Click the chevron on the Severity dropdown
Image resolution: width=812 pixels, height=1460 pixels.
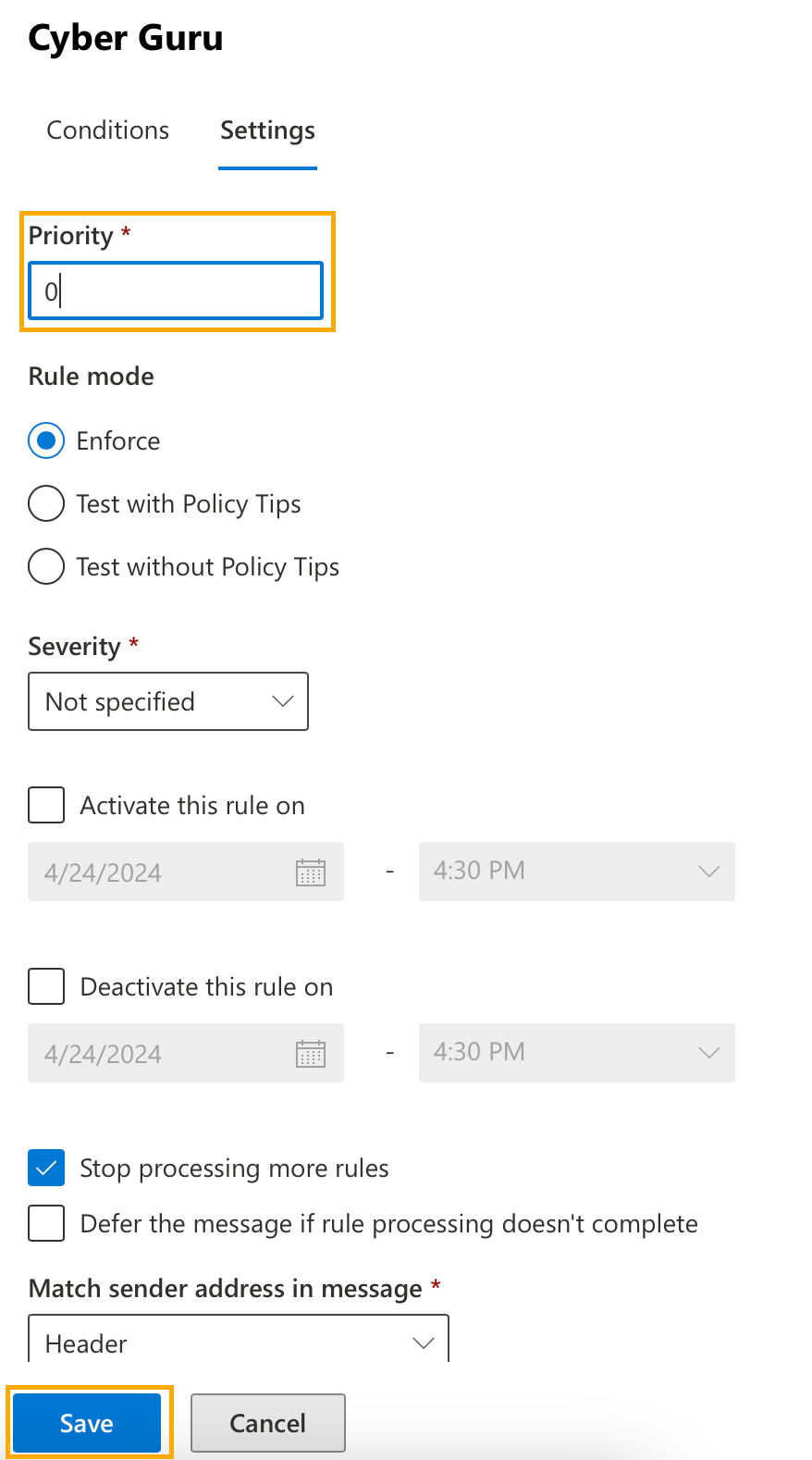(x=282, y=701)
